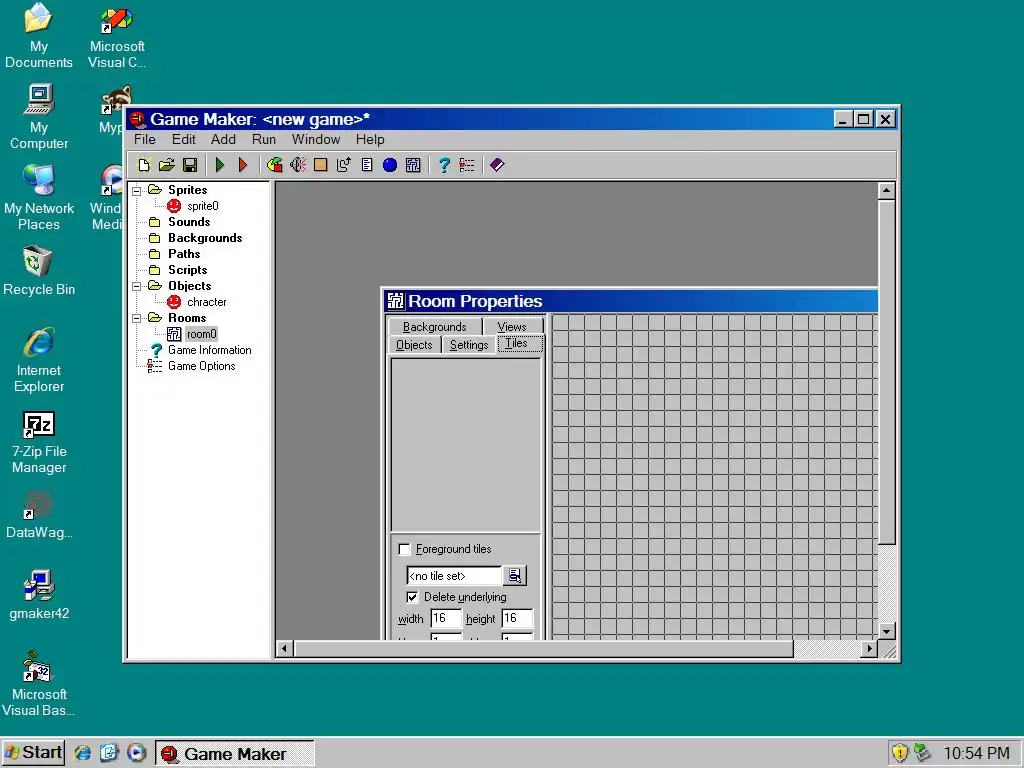Open the gmaker42 desktop icon
The width and height of the screenshot is (1024, 768).
(39, 594)
